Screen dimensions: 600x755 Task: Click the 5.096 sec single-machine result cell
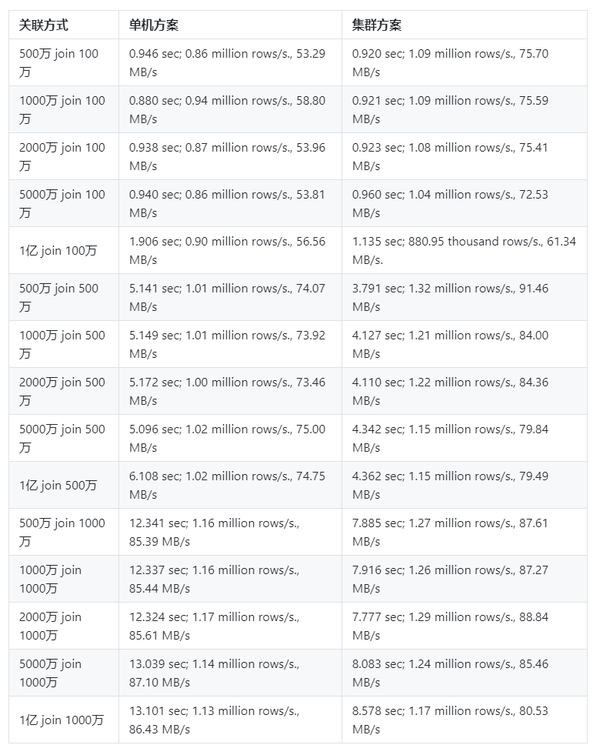(x=227, y=438)
